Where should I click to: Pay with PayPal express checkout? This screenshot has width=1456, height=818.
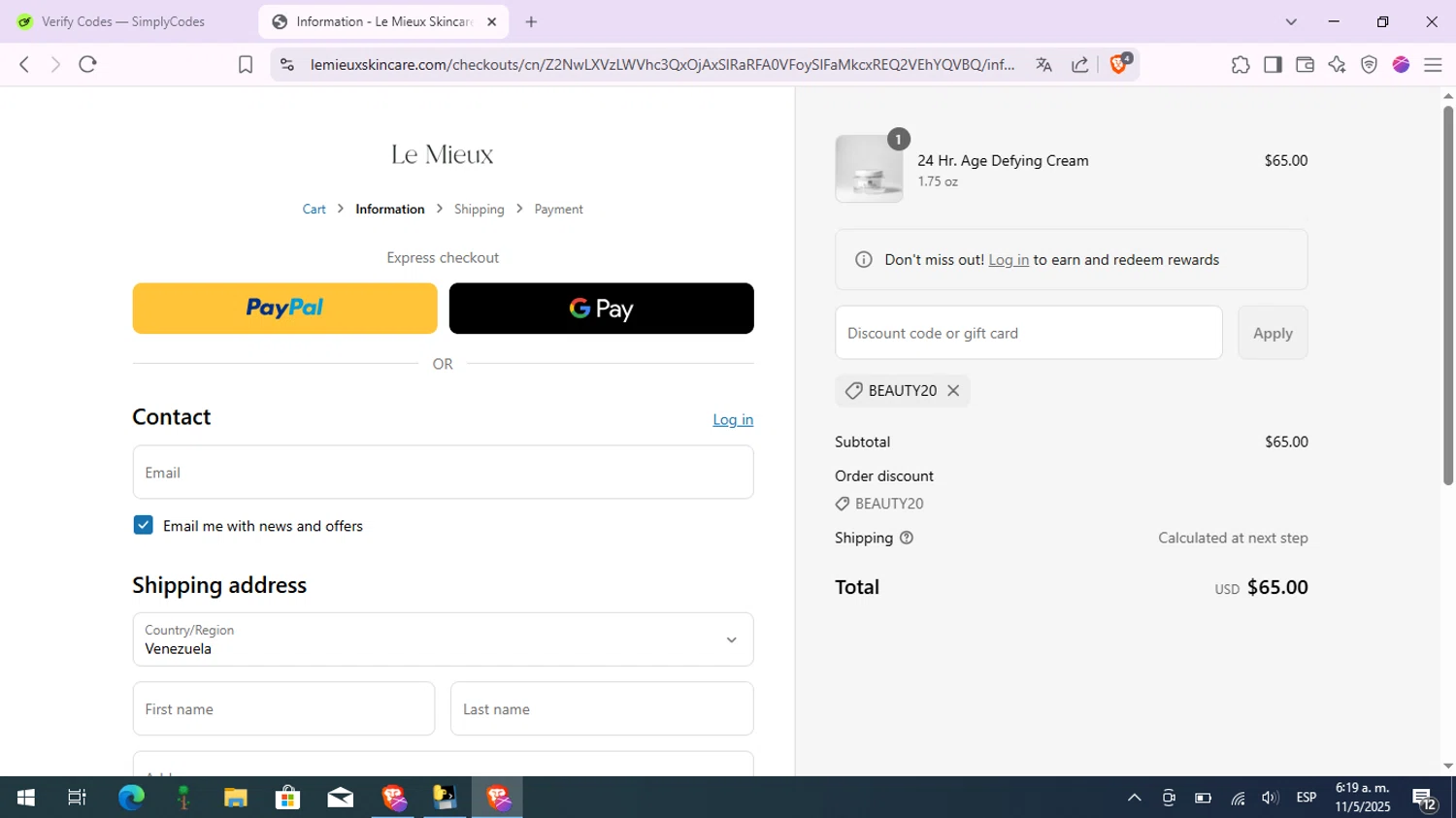click(x=284, y=309)
